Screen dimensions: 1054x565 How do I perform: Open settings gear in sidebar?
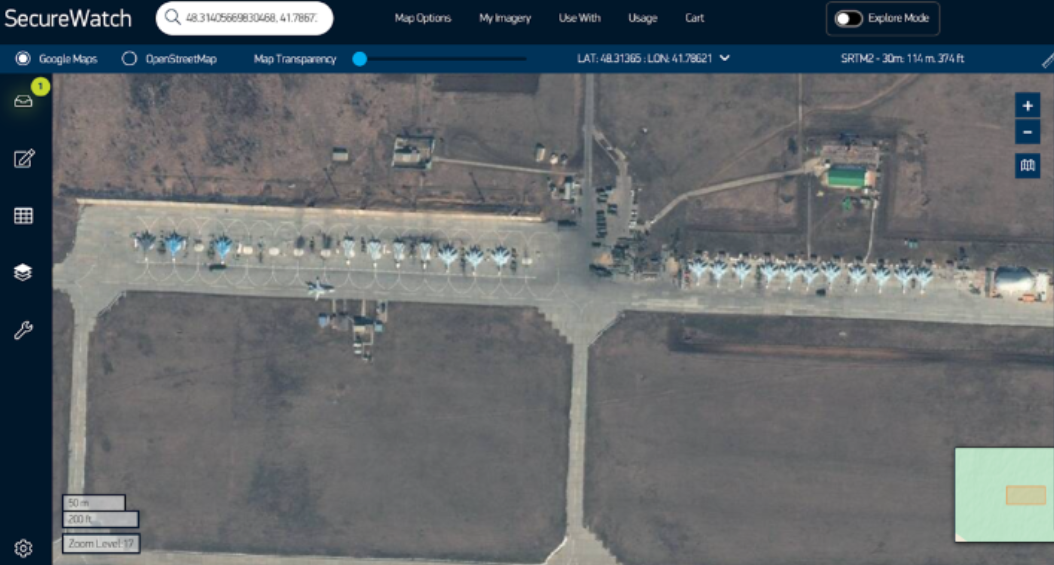pyautogui.click(x=23, y=547)
